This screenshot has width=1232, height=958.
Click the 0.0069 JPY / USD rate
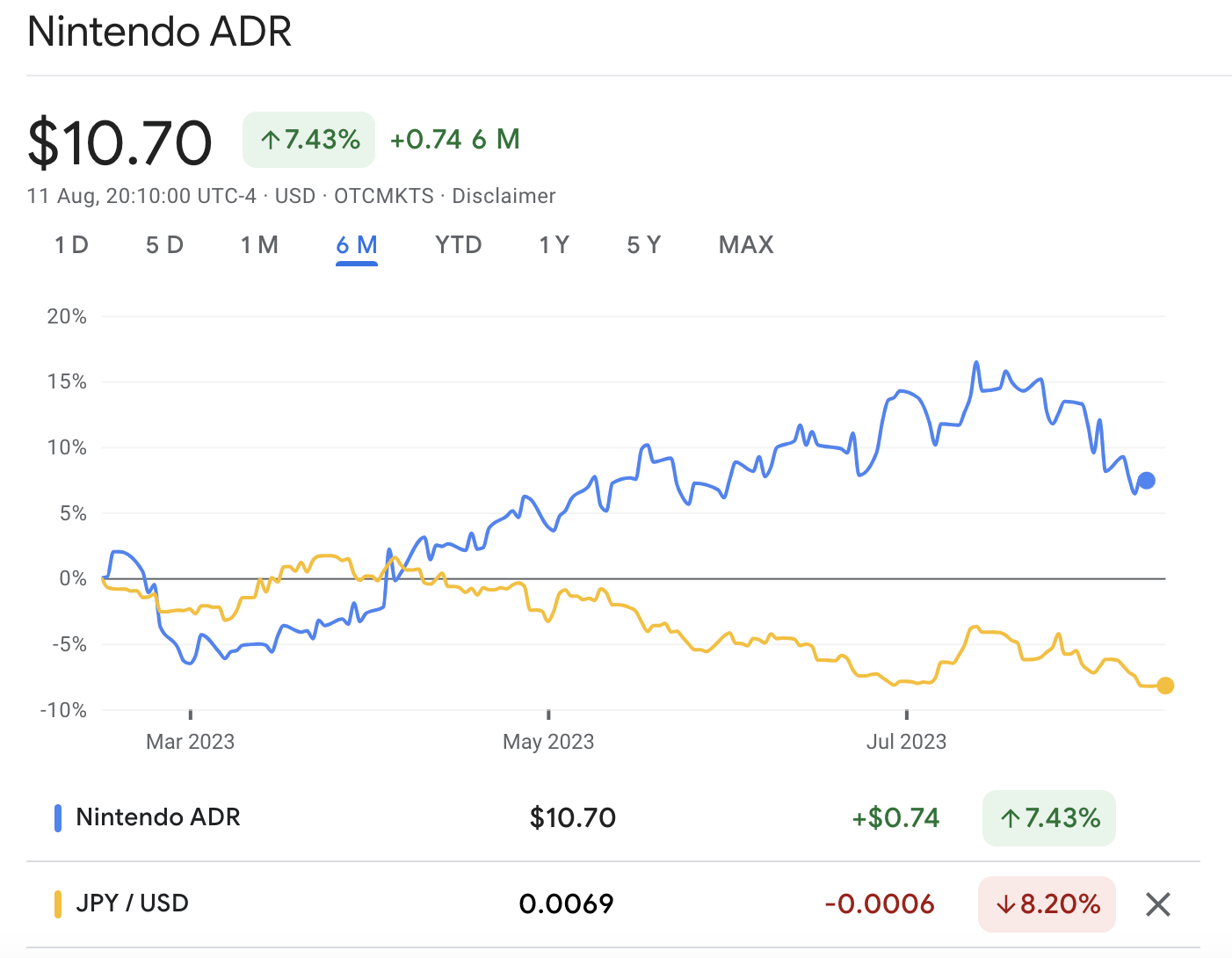pyautogui.click(x=567, y=904)
